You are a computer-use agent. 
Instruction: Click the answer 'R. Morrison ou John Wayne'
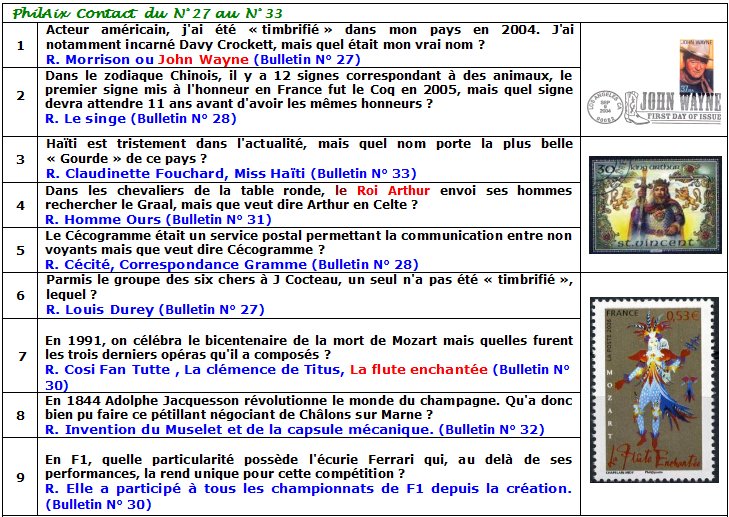[x=147, y=60]
